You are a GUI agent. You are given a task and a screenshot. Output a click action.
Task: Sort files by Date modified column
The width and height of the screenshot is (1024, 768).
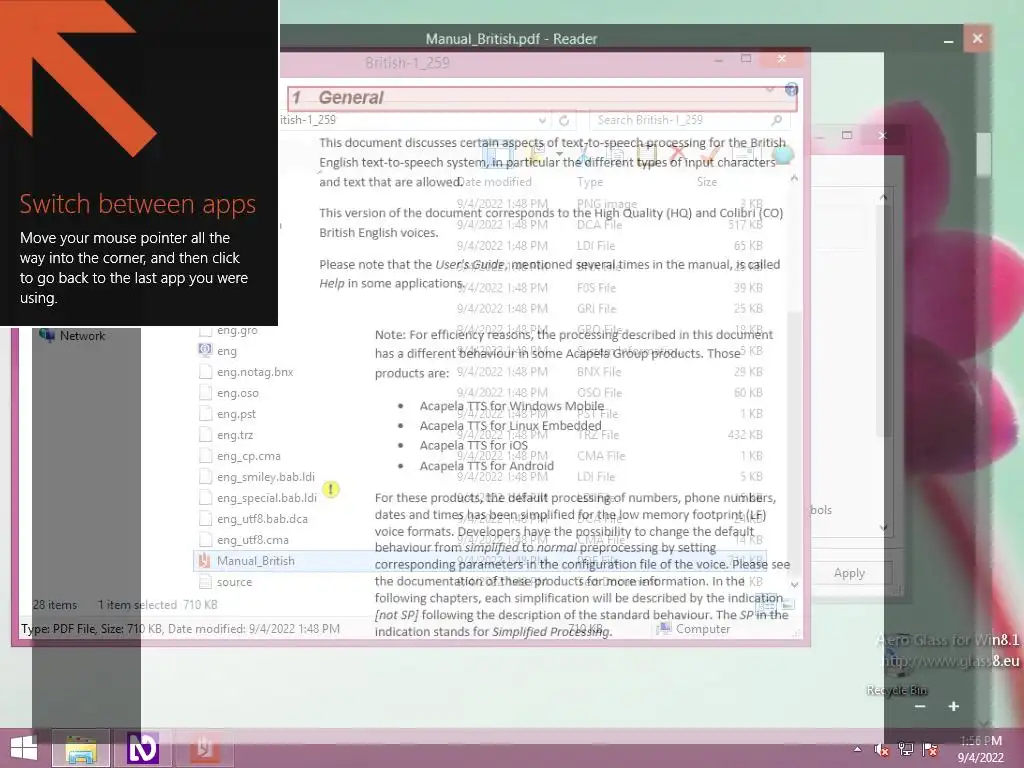coord(494,182)
